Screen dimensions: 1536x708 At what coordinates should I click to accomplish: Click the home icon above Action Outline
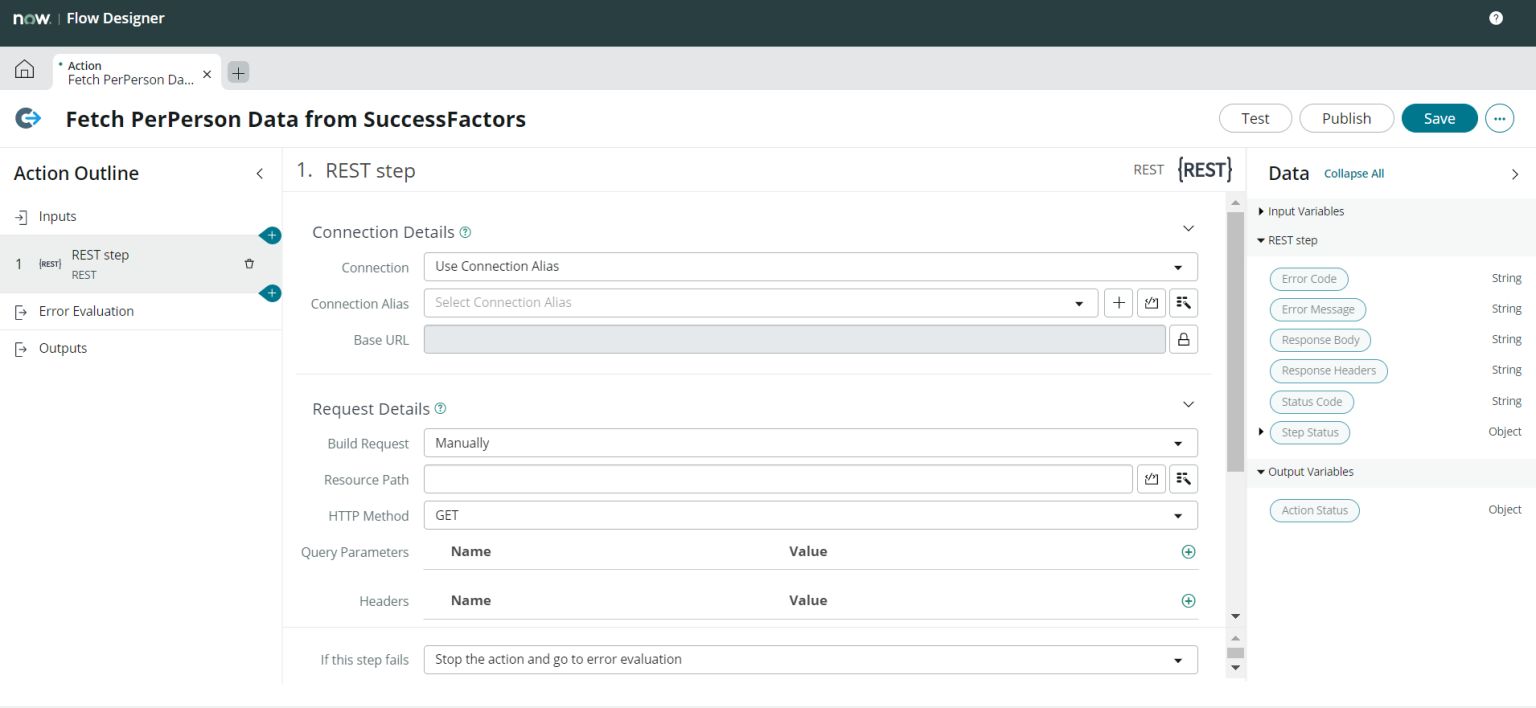coord(24,68)
